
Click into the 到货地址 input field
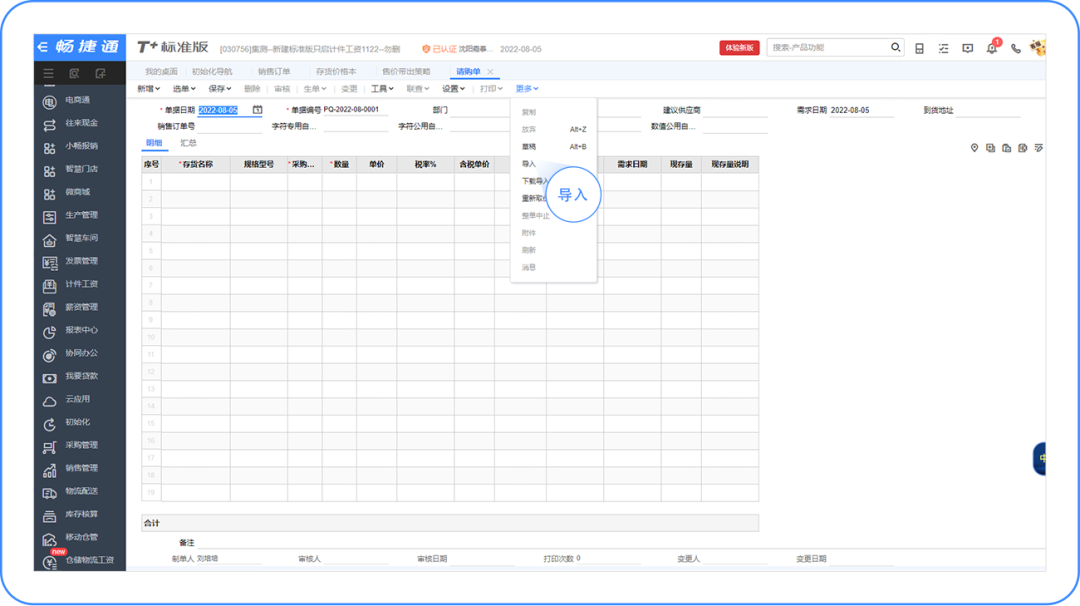coord(988,110)
